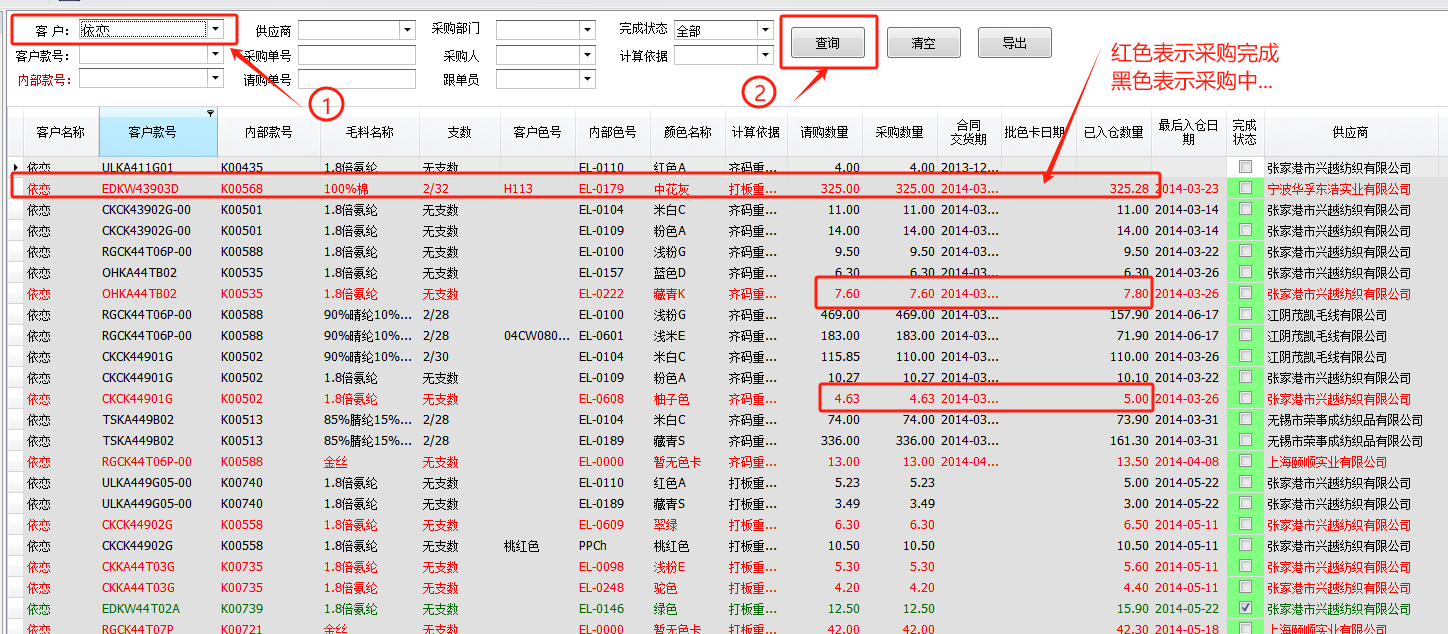Select the K00568 internal style cell
This screenshot has height=634, width=1448.
click(x=269, y=188)
